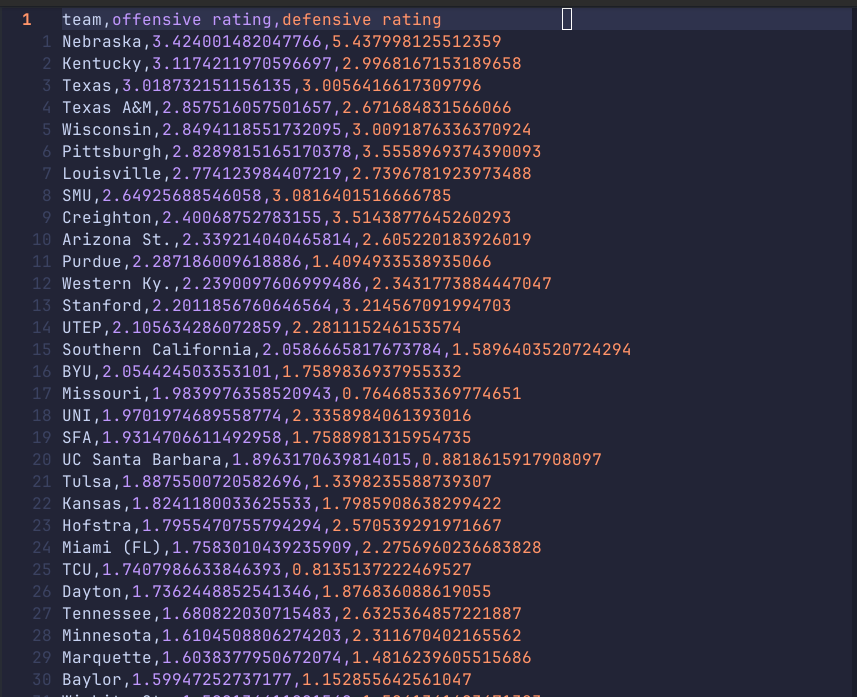Click Louisville offensive rating 2.77412398440721 9
The image size is (857, 697).
(x=257, y=174)
